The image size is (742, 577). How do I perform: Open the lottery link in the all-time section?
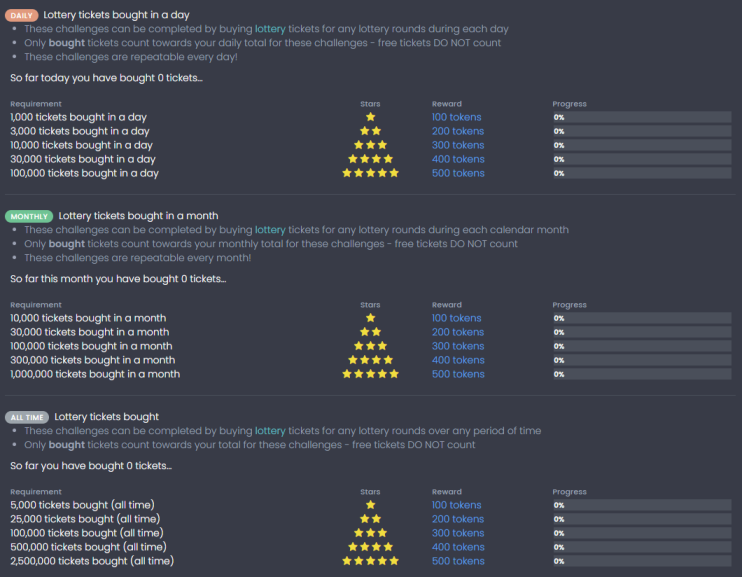click(x=270, y=431)
